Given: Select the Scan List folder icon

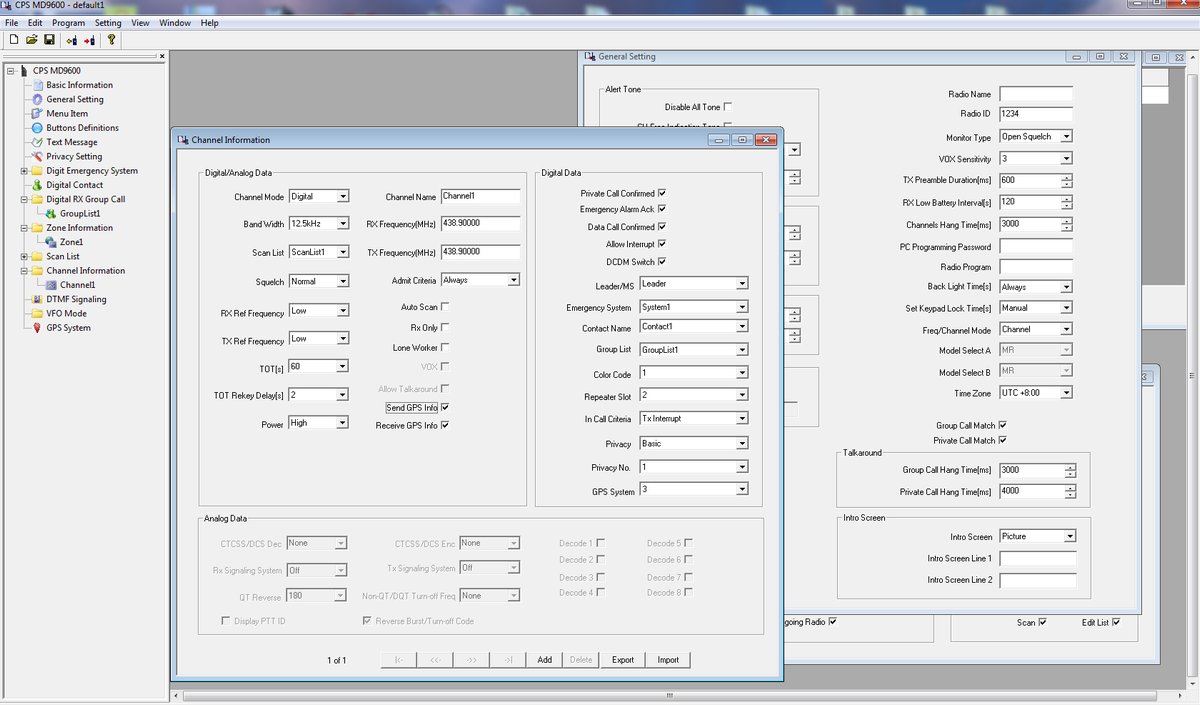Looking at the screenshot, I should (38, 256).
